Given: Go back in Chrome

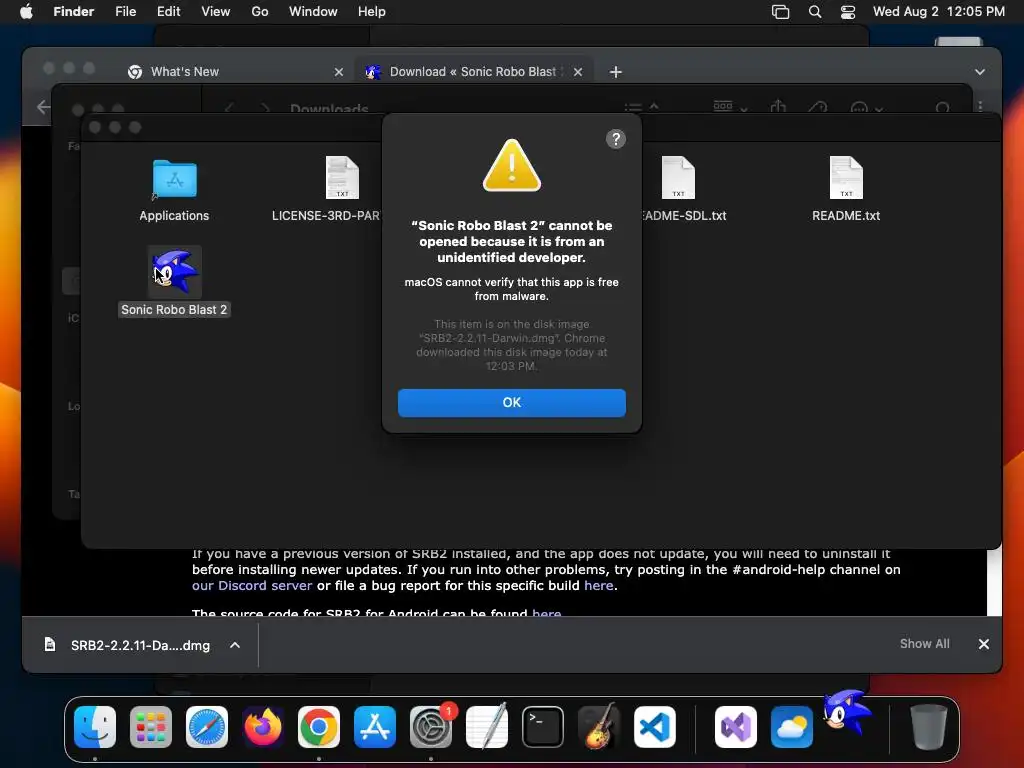Looking at the screenshot, I should coord(43,106).
